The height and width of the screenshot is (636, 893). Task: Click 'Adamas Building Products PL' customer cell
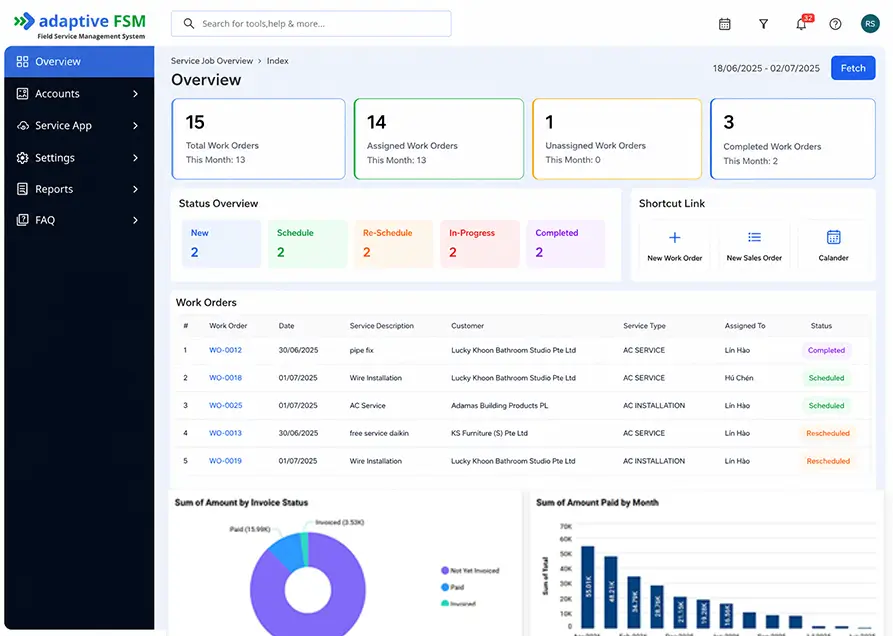coord(499,405)
